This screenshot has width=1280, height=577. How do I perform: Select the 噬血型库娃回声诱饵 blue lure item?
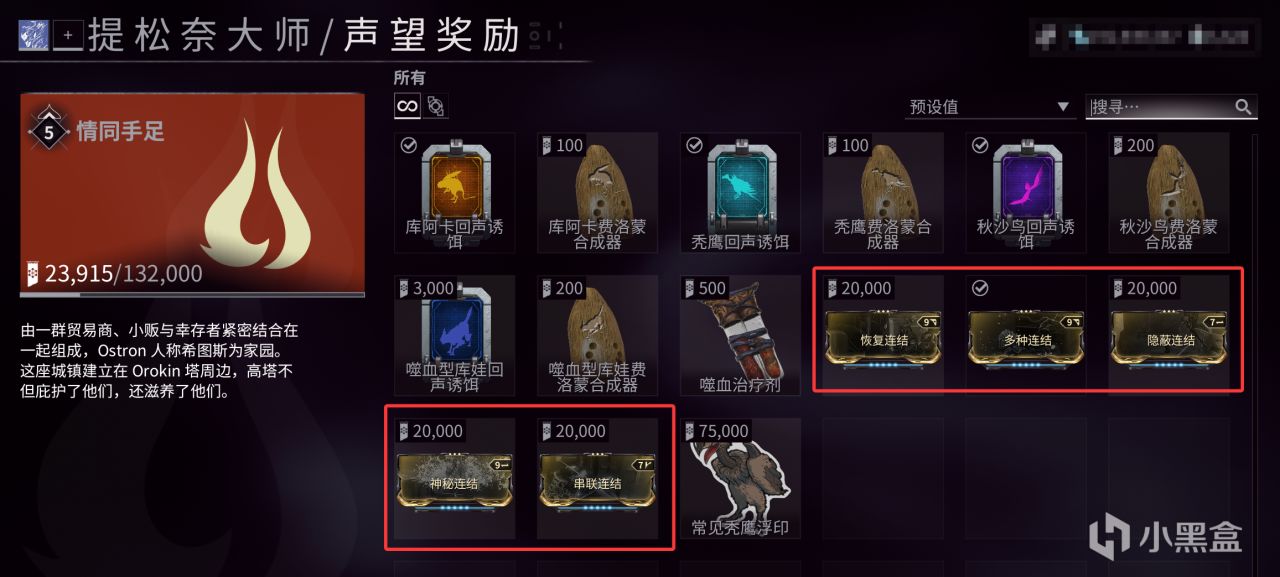click(455, 335)
